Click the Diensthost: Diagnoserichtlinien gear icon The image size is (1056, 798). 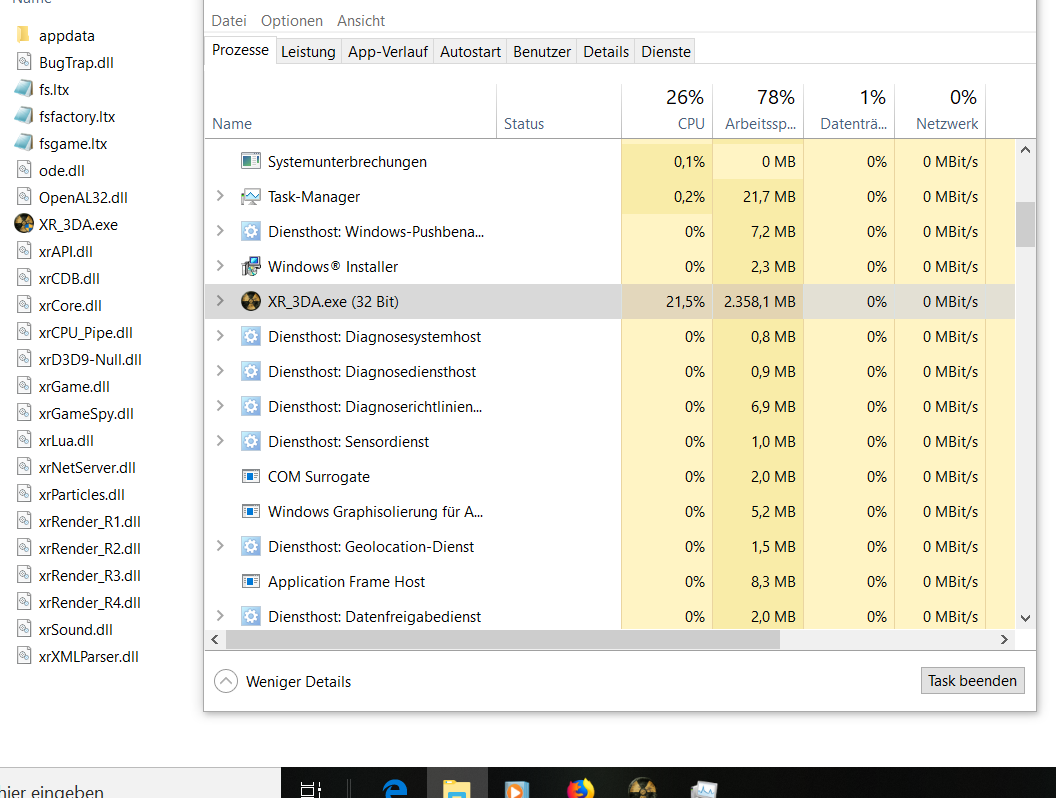pyautogui.click(x=251, y=407)
